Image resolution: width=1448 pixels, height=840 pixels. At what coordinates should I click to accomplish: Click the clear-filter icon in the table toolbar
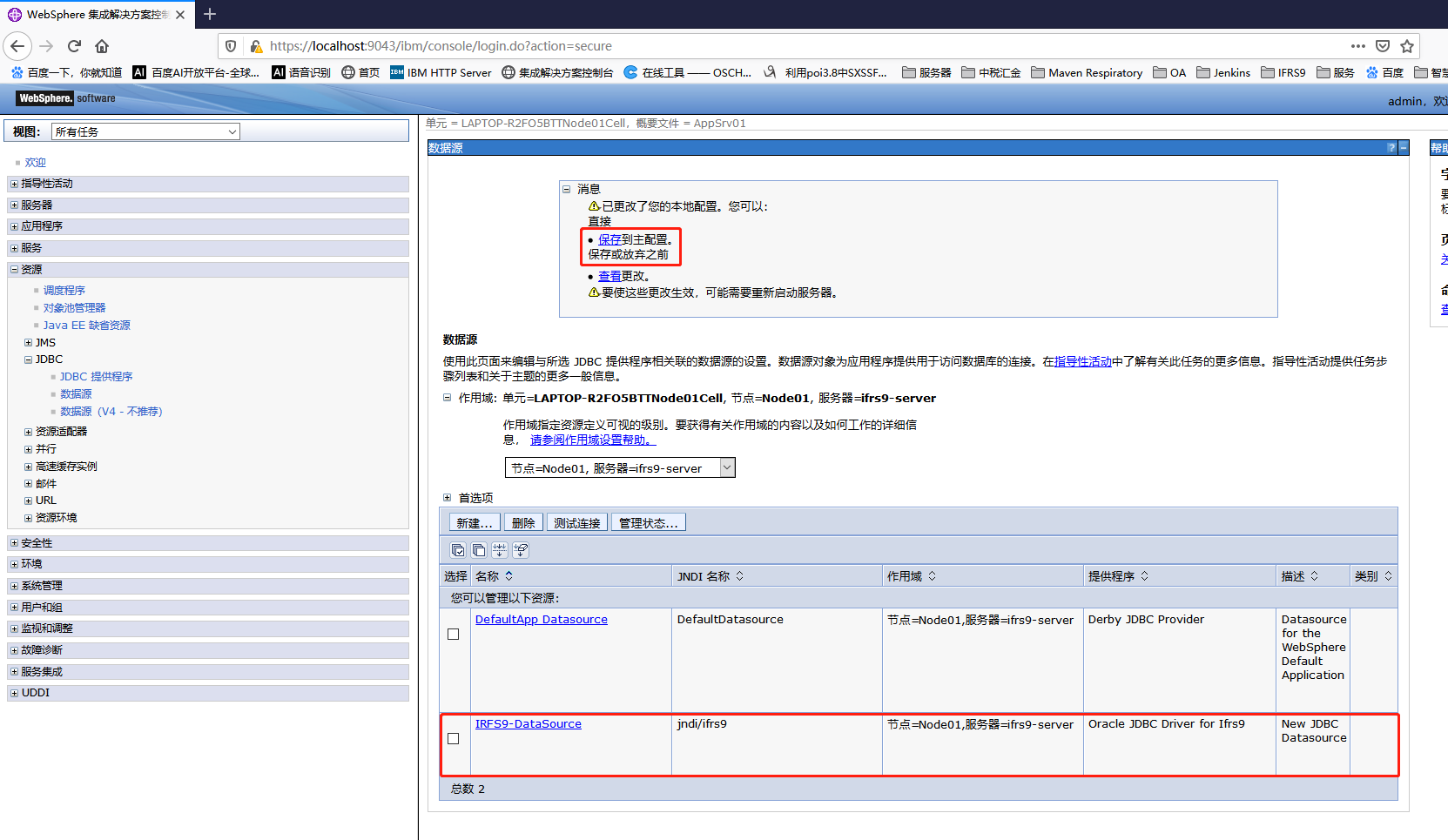point(520,549)
